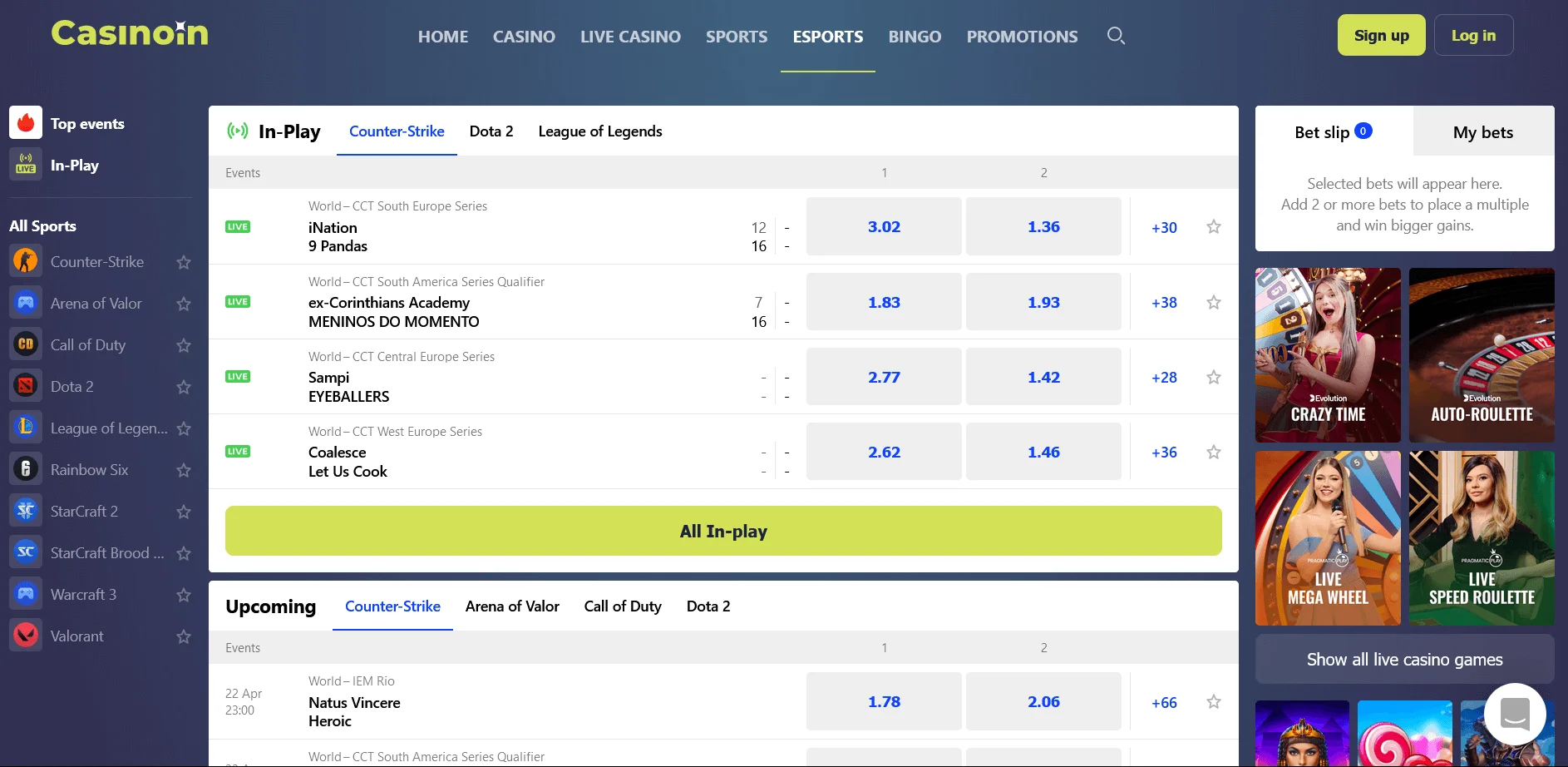Open the Live Mega Wheel thumbnail
This screenshot has height=767, width=1568.
[1328, 538]
